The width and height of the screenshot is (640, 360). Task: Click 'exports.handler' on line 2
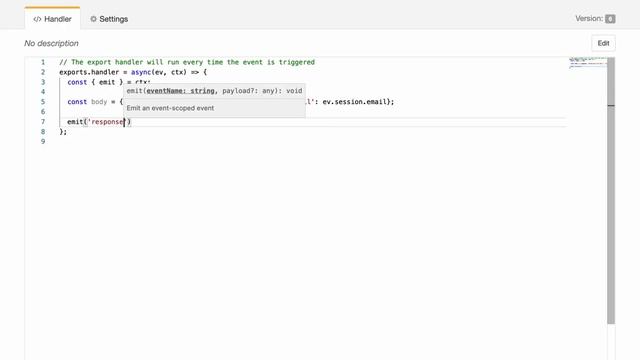89,72
